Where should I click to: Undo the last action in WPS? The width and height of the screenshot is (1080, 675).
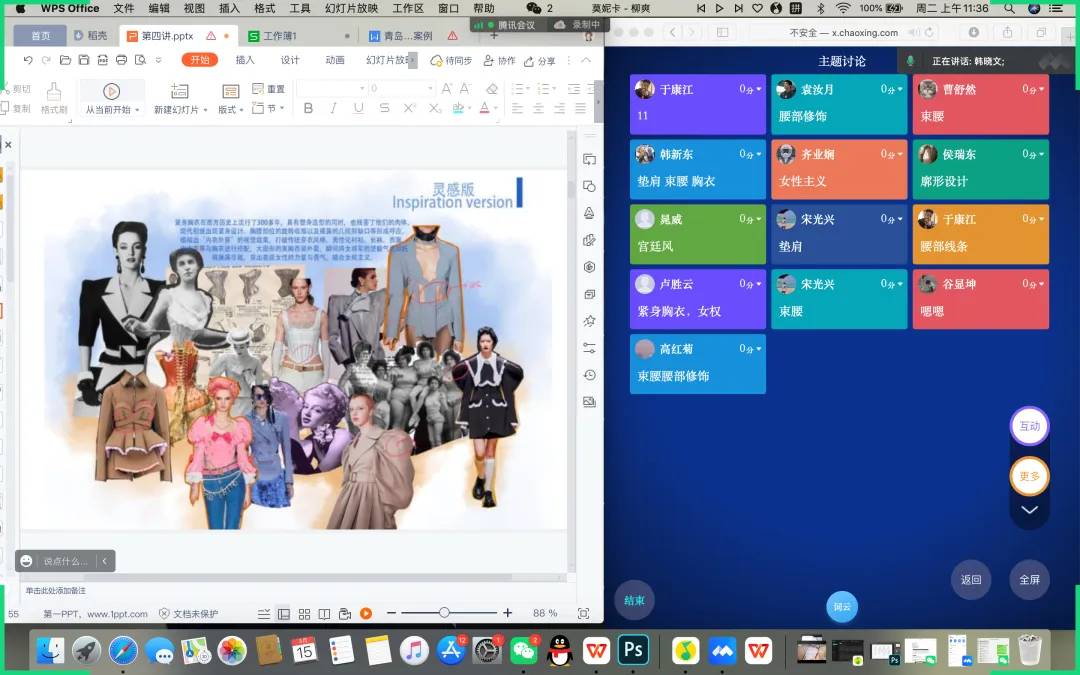(28, 61)
